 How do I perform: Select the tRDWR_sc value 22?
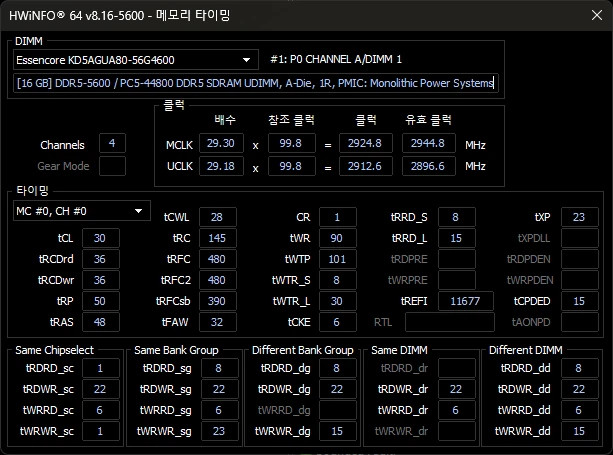pos(100,389)
